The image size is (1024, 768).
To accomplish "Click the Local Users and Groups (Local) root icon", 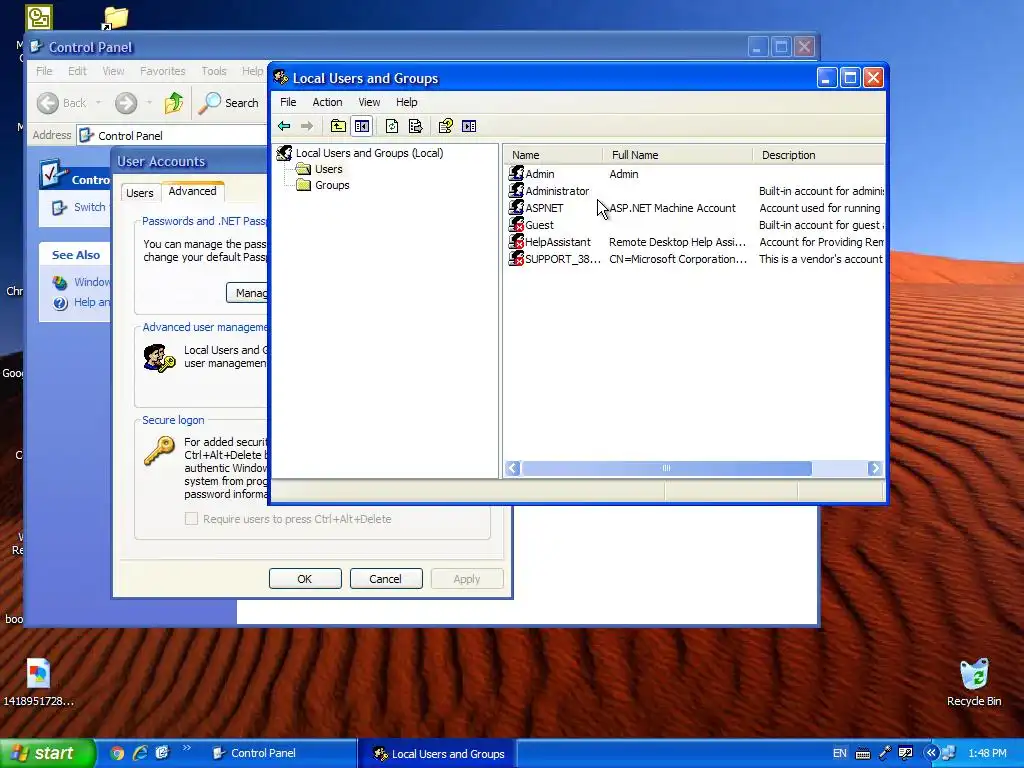I will 284,153.
